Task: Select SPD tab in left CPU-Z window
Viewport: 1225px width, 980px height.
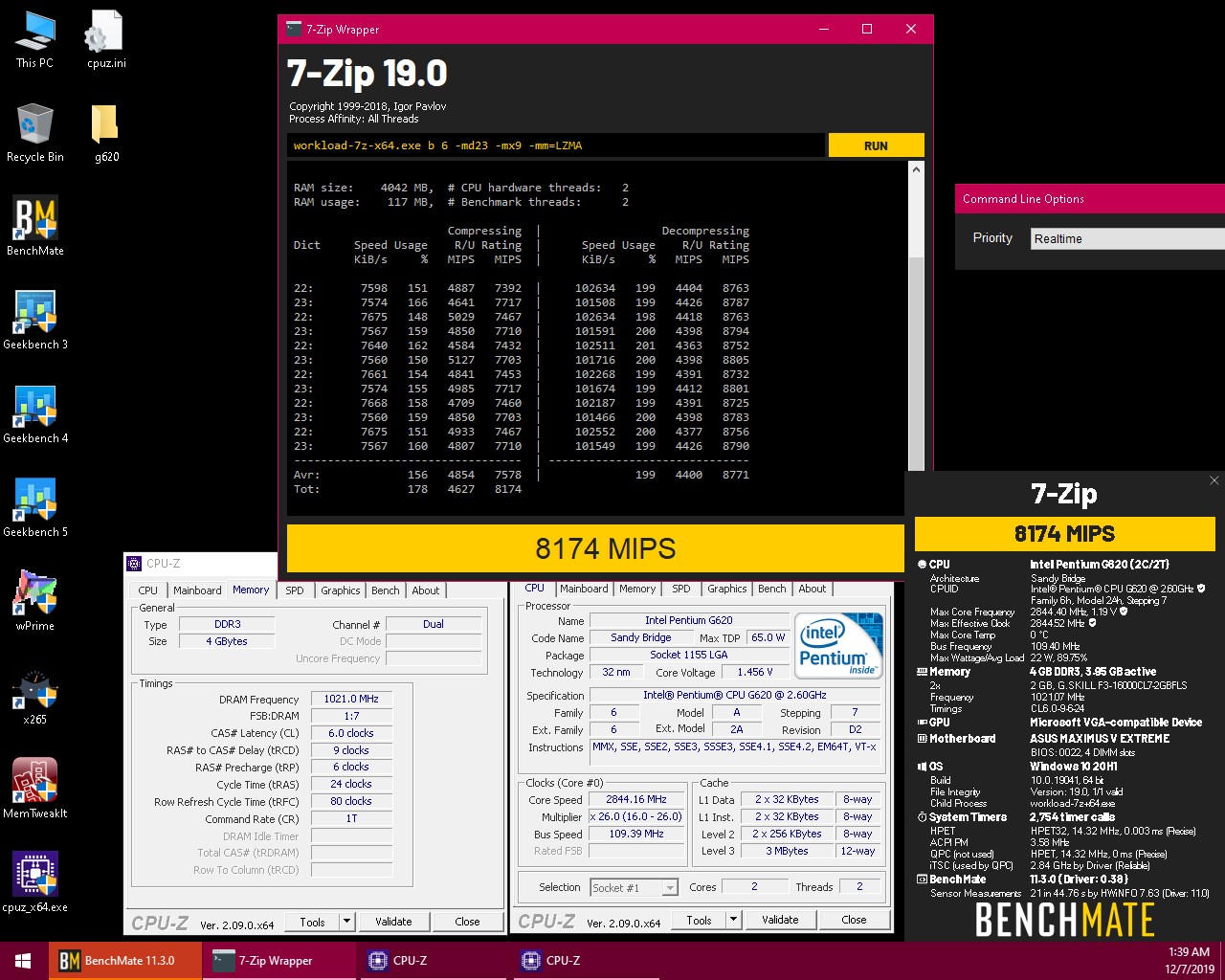Action: click(x=295, y=590)
